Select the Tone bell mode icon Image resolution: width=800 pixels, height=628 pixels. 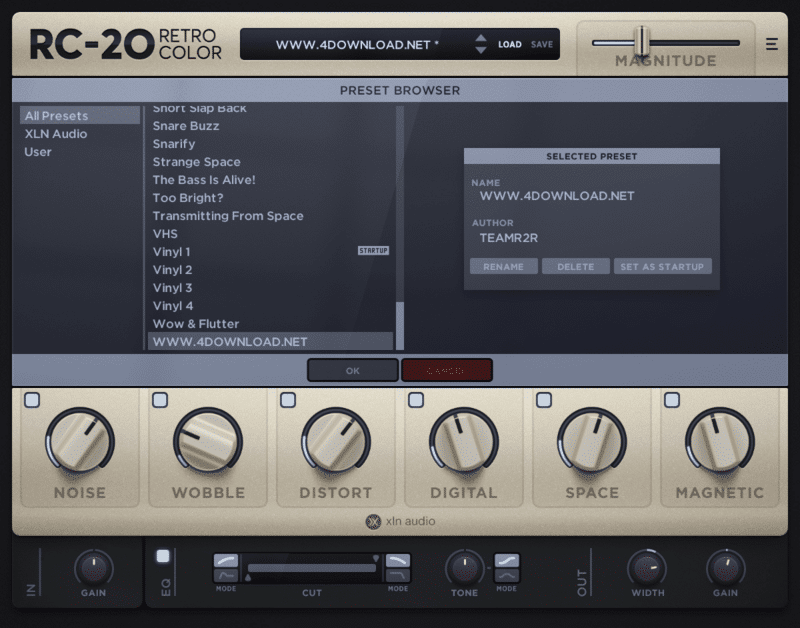[x=506, y=577]
